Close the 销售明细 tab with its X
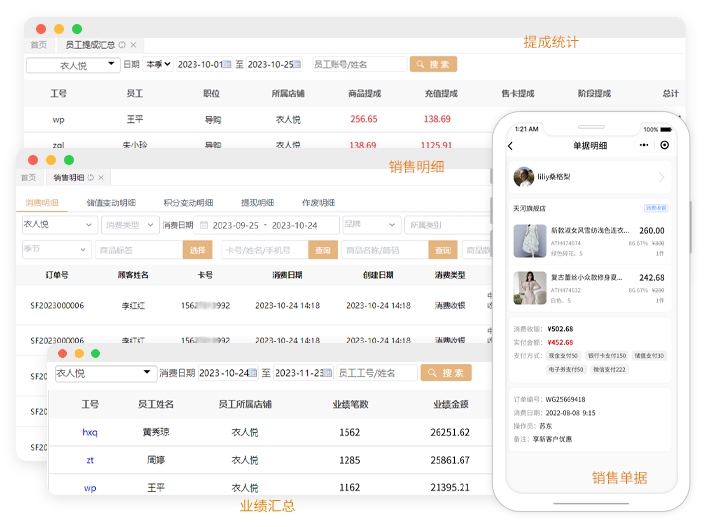Screen dimensions: 704x527 coord(102,177)
